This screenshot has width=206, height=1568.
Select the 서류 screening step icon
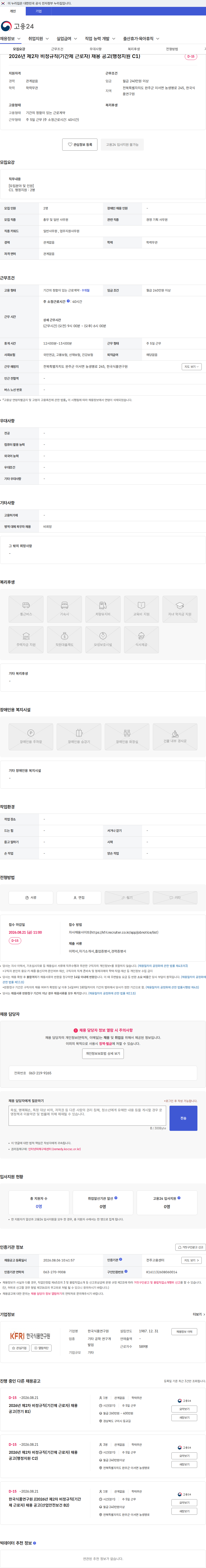click(31, 897)
